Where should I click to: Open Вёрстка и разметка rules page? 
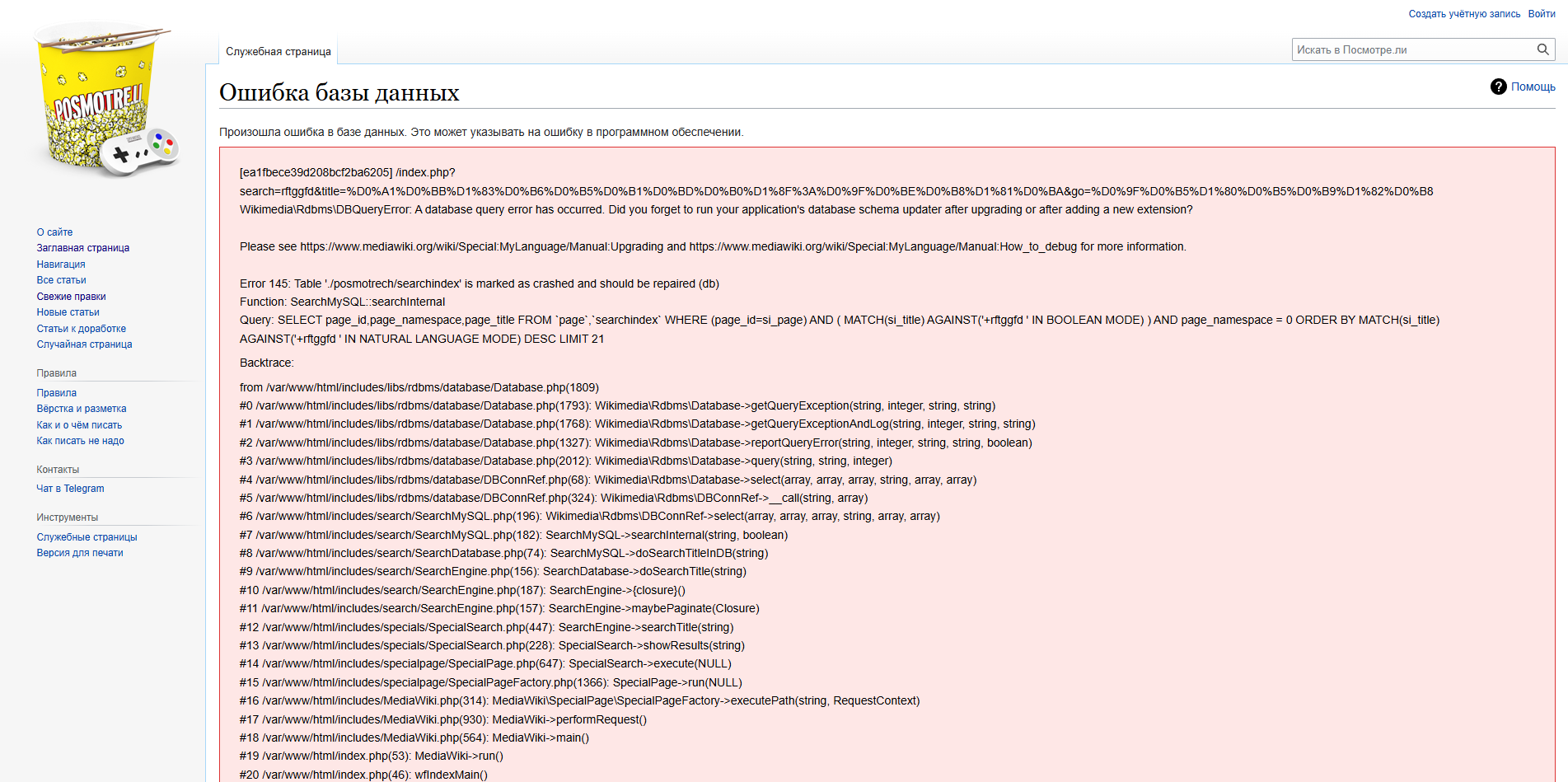[81, 409]
